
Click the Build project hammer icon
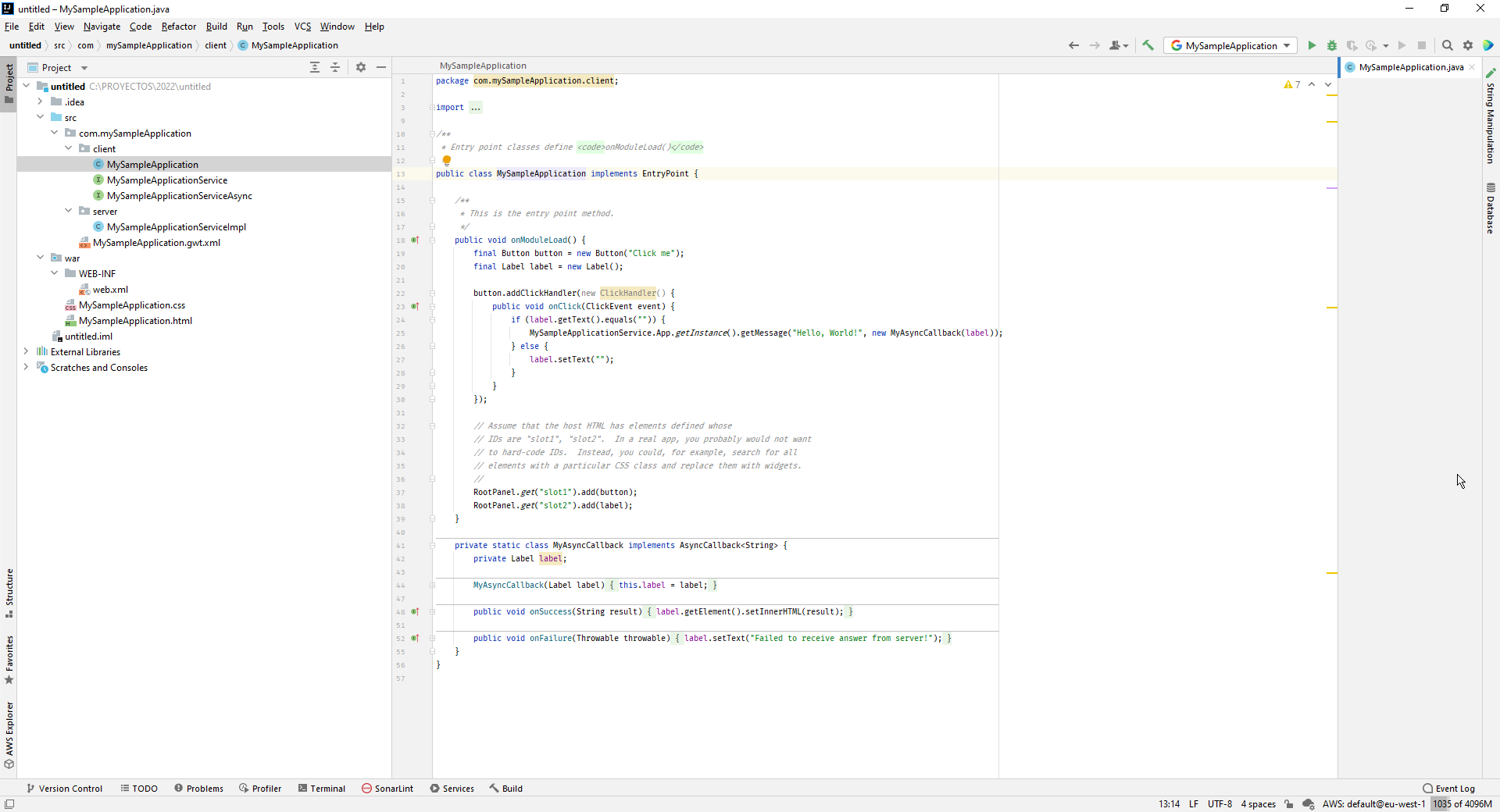point(1148,46)
